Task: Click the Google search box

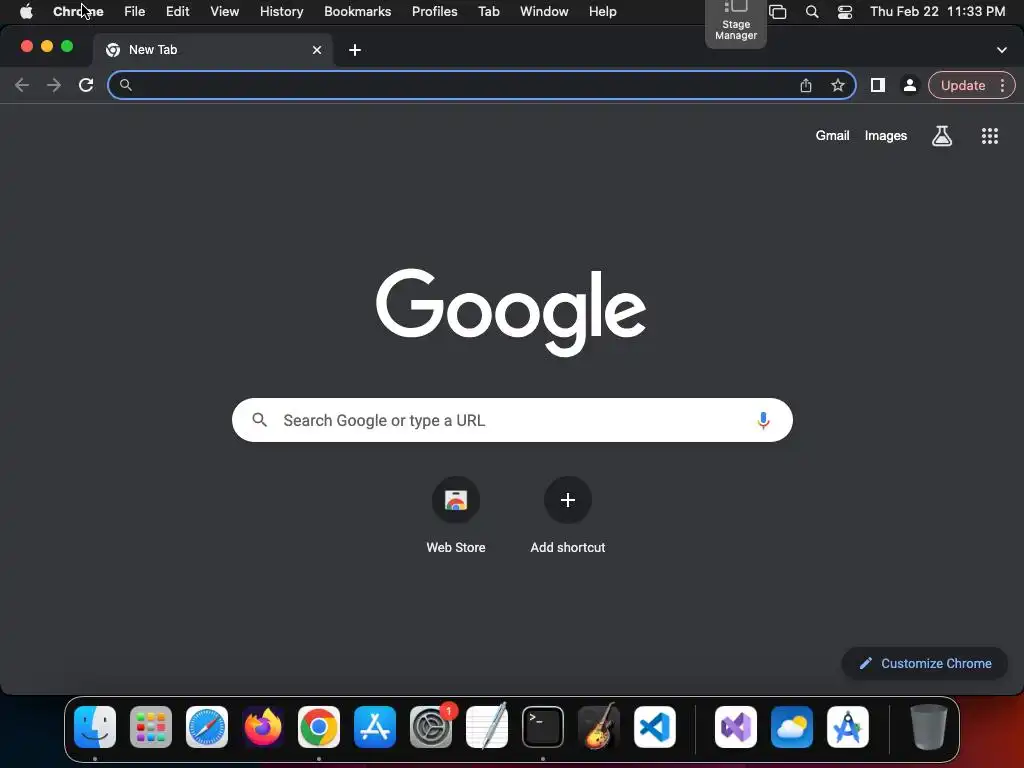Action: coord(512,420)
